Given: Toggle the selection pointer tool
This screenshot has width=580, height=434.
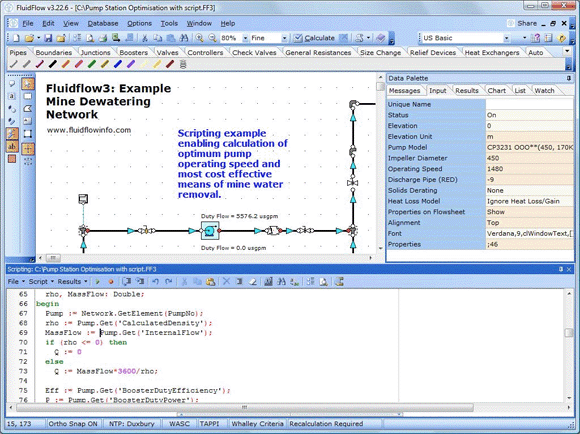Looking at the screenshot, I should tap(28, 84).
